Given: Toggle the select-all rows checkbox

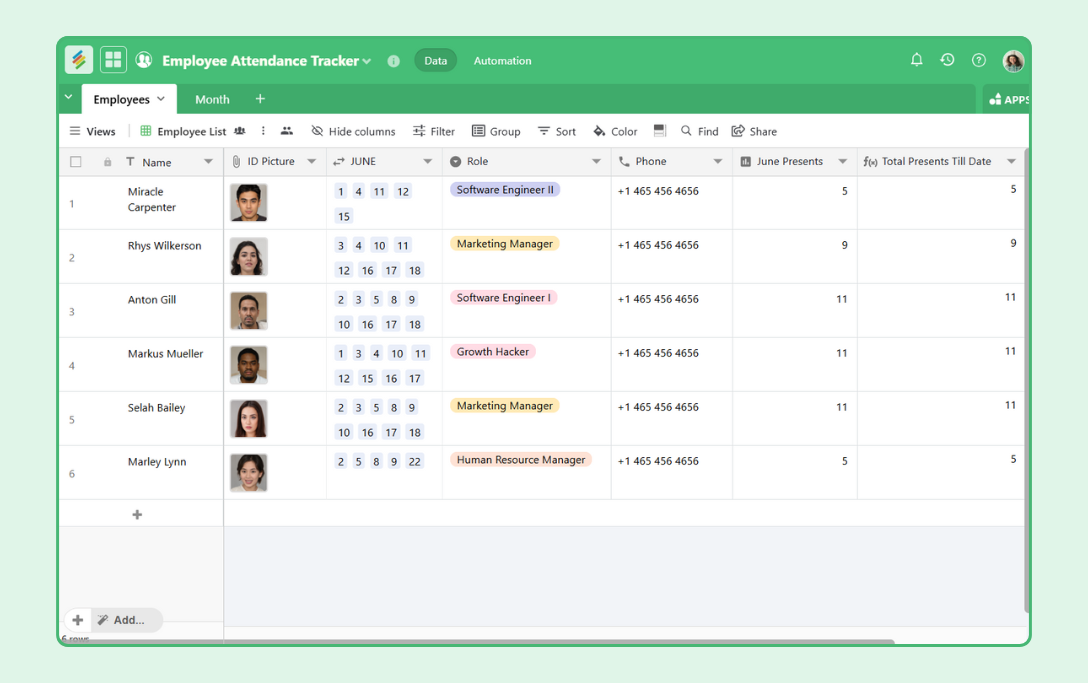Looking at the screenshot, I should point(76,162).
